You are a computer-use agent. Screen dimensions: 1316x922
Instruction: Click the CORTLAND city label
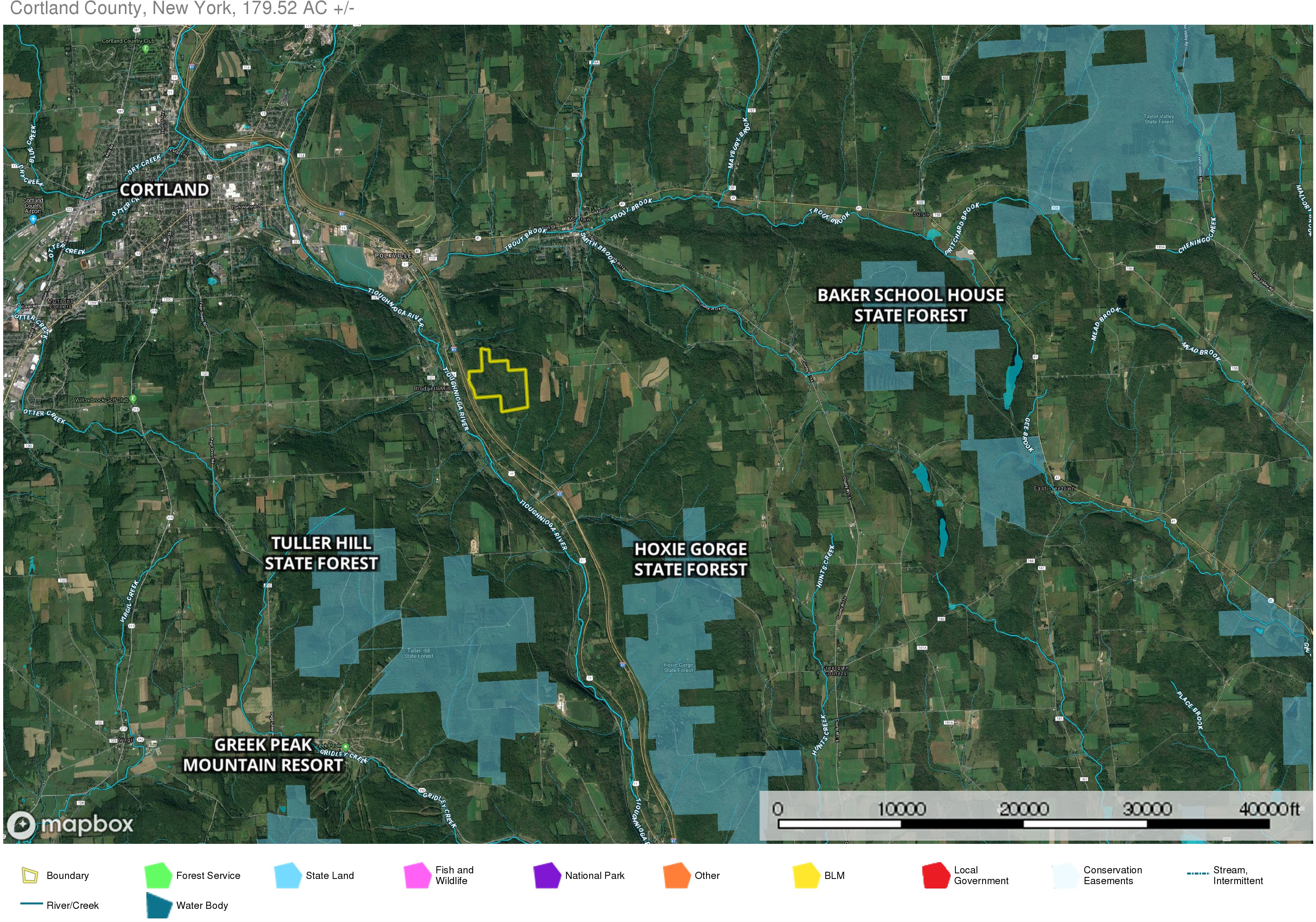(x=164, y=190)
